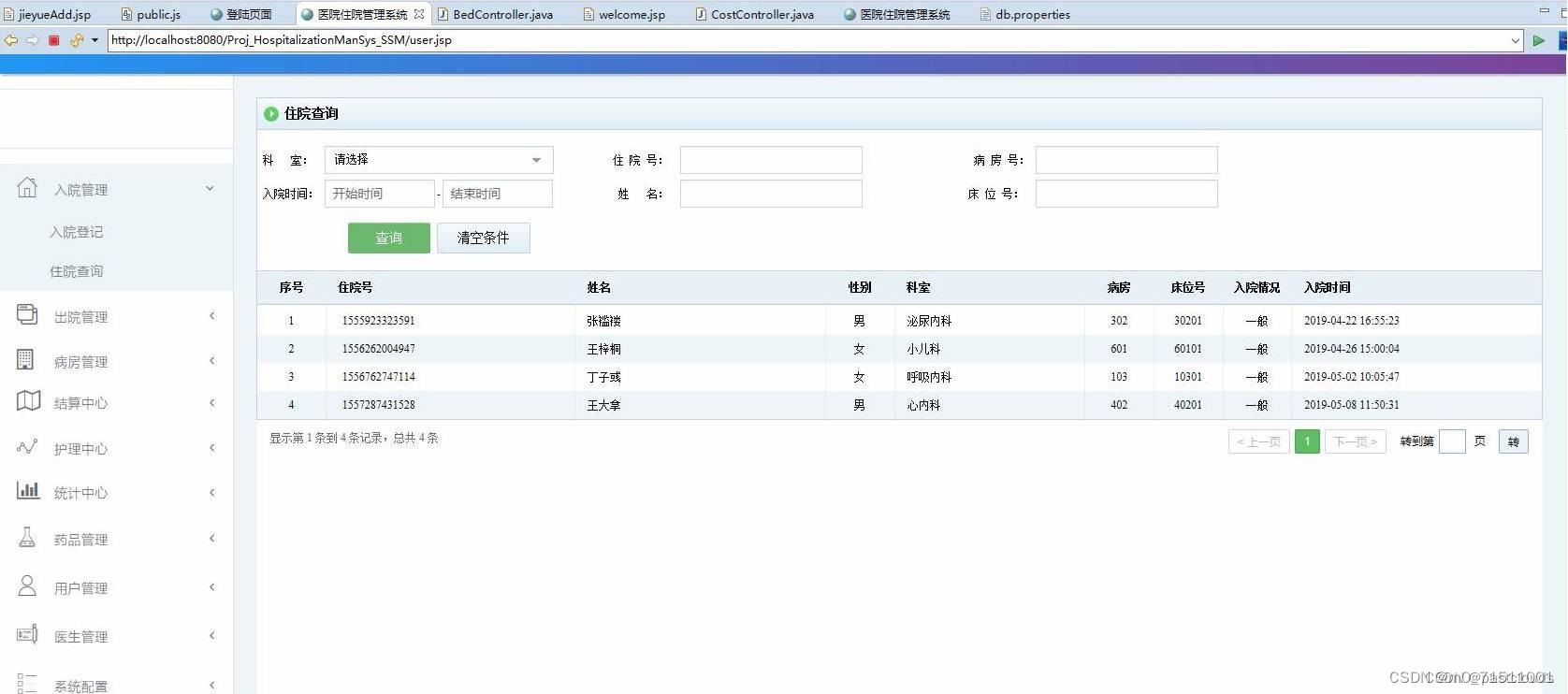Focus the 床位号 input field
1568x694 pixels.
click(1126, 194)
